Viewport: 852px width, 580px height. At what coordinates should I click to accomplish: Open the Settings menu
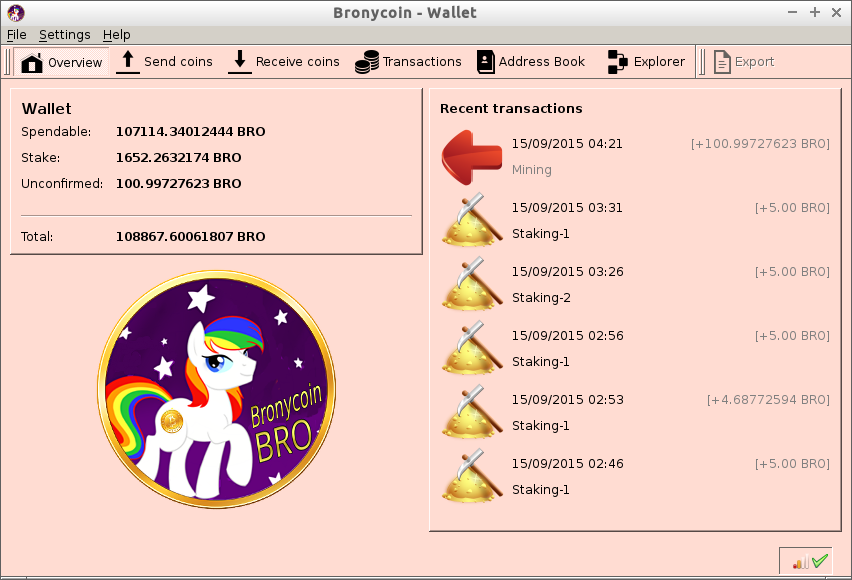(x=65, y=35)
